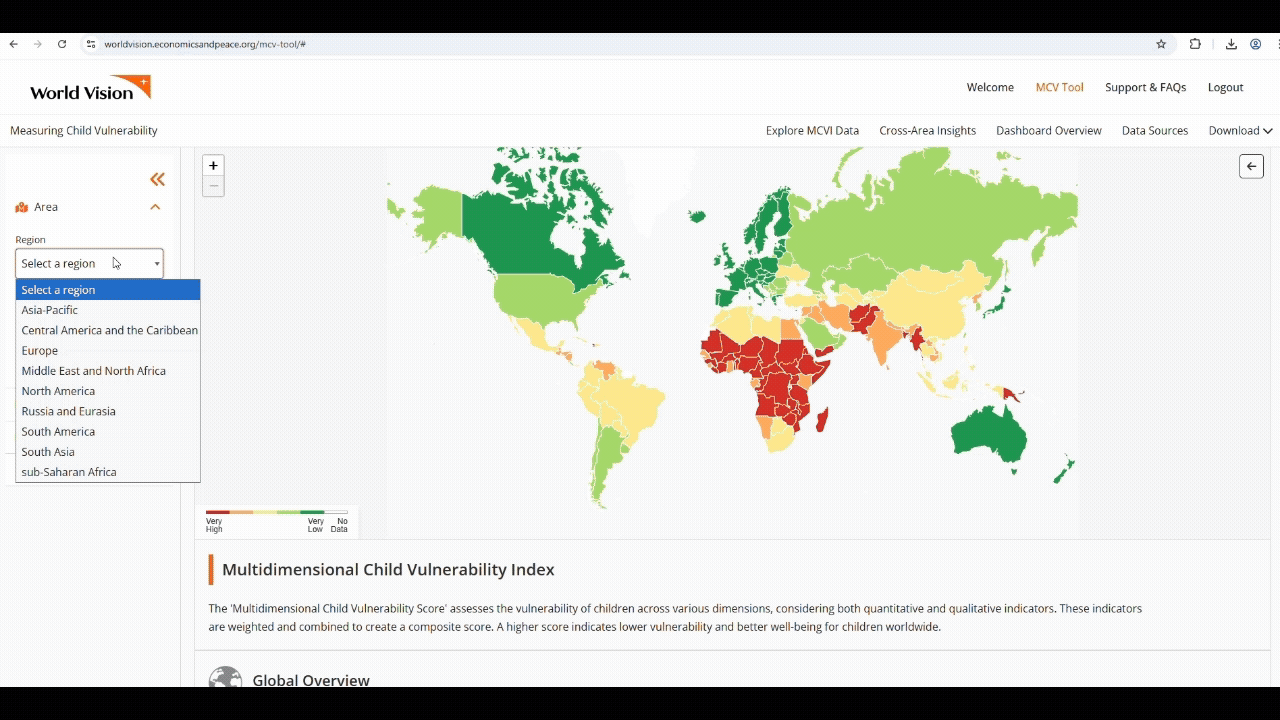
Task: Collapse the sidebar with double chevron icon
Action: (x=157, y=180)
